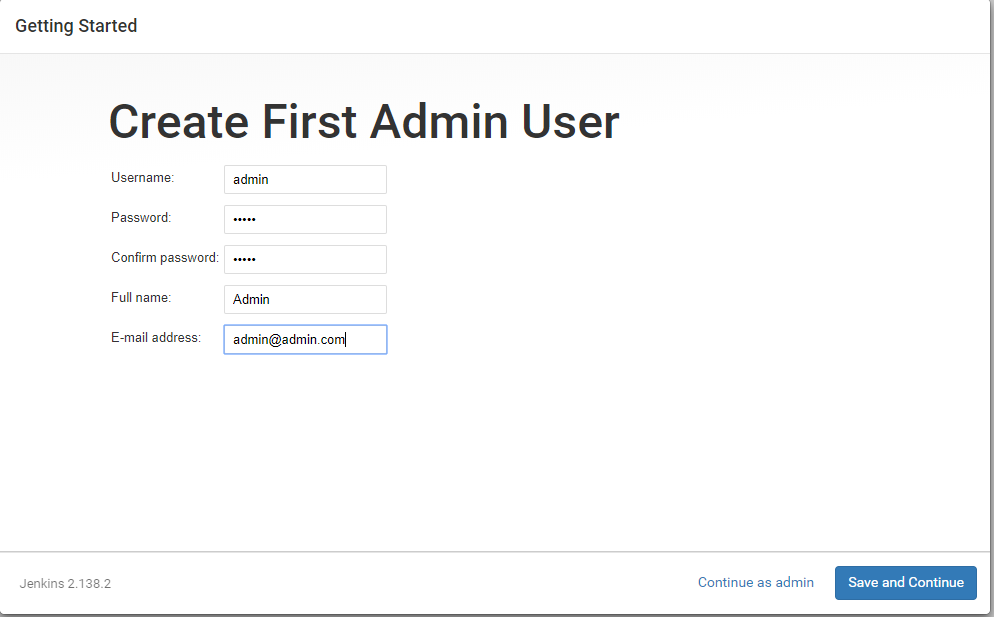Focus the E-mail address input field
Image resolution: width=994 pixels, height=617 pixels.
(305, 340)
